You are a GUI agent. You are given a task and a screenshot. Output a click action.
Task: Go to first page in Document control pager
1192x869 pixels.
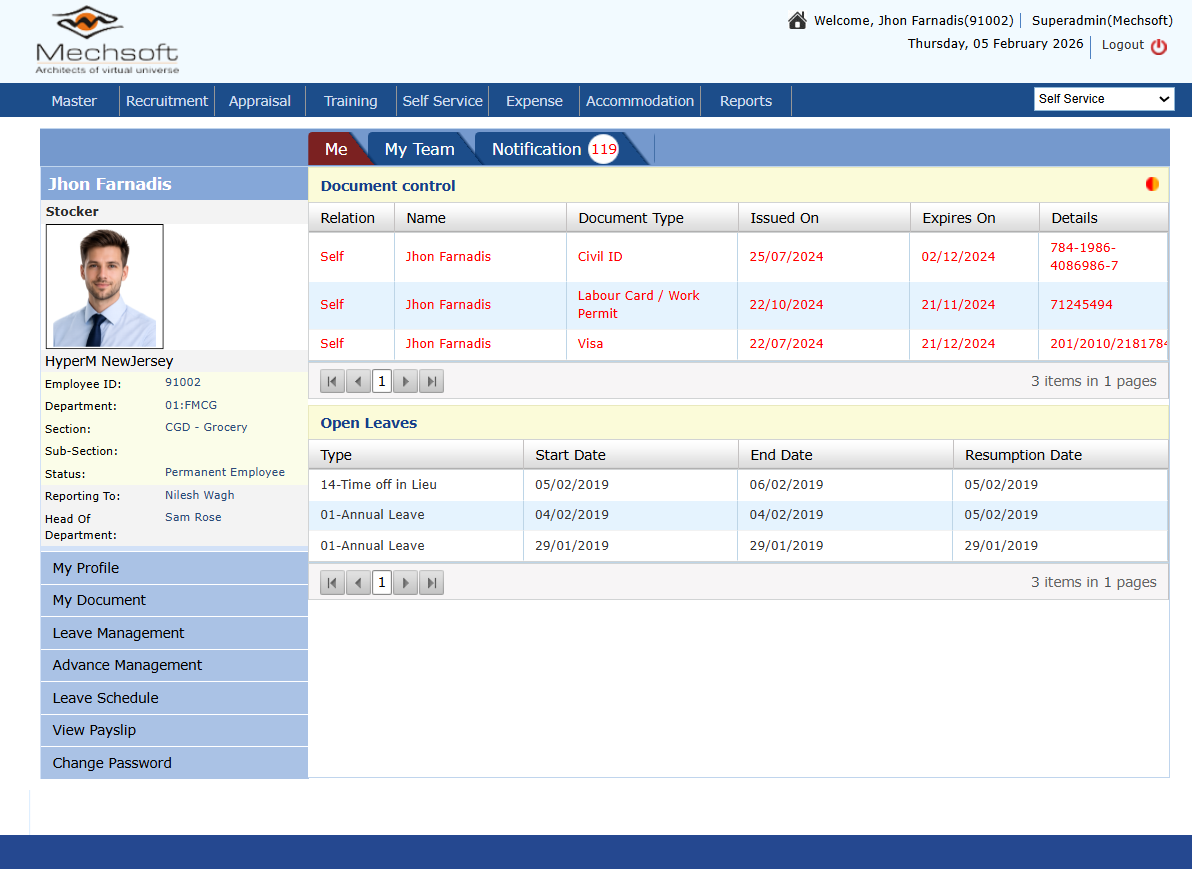coord(332,381)
